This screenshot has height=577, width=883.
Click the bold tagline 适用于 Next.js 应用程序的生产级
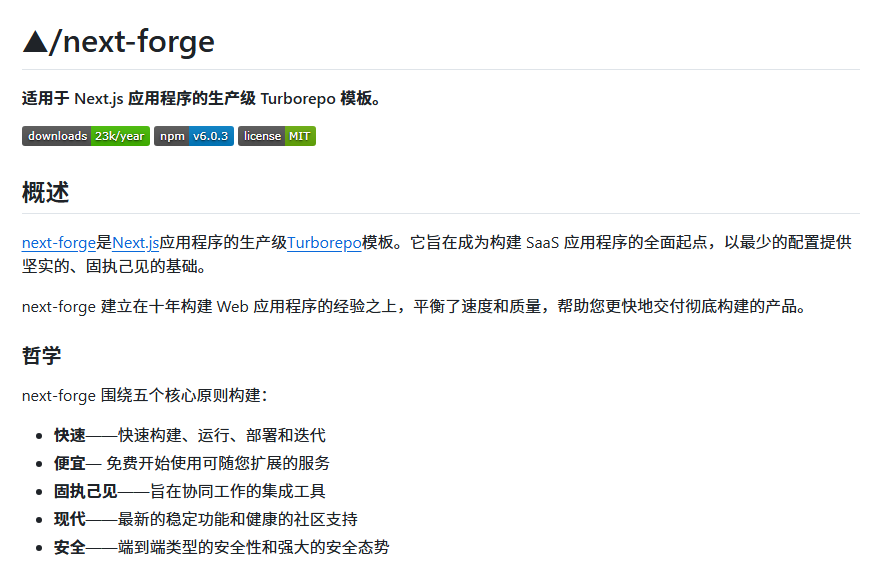(139, 99)
